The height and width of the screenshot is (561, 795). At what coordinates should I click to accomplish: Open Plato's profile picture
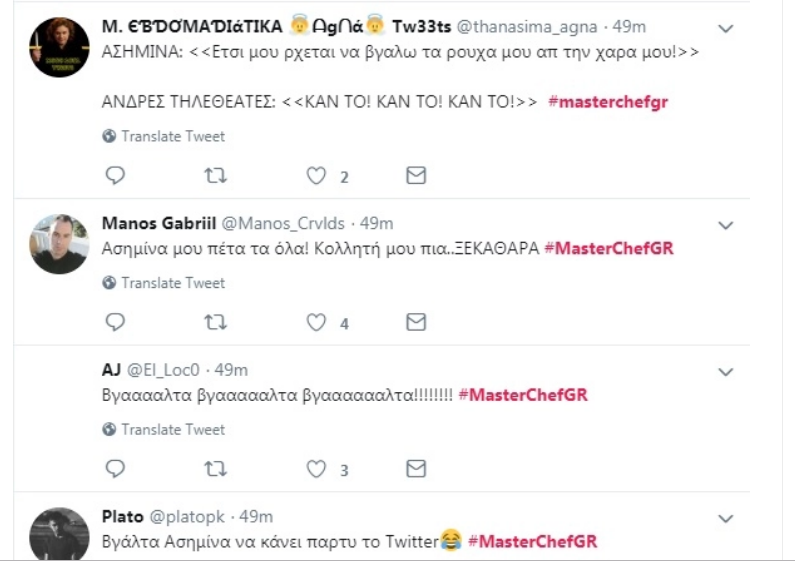(x=59, y=534)
